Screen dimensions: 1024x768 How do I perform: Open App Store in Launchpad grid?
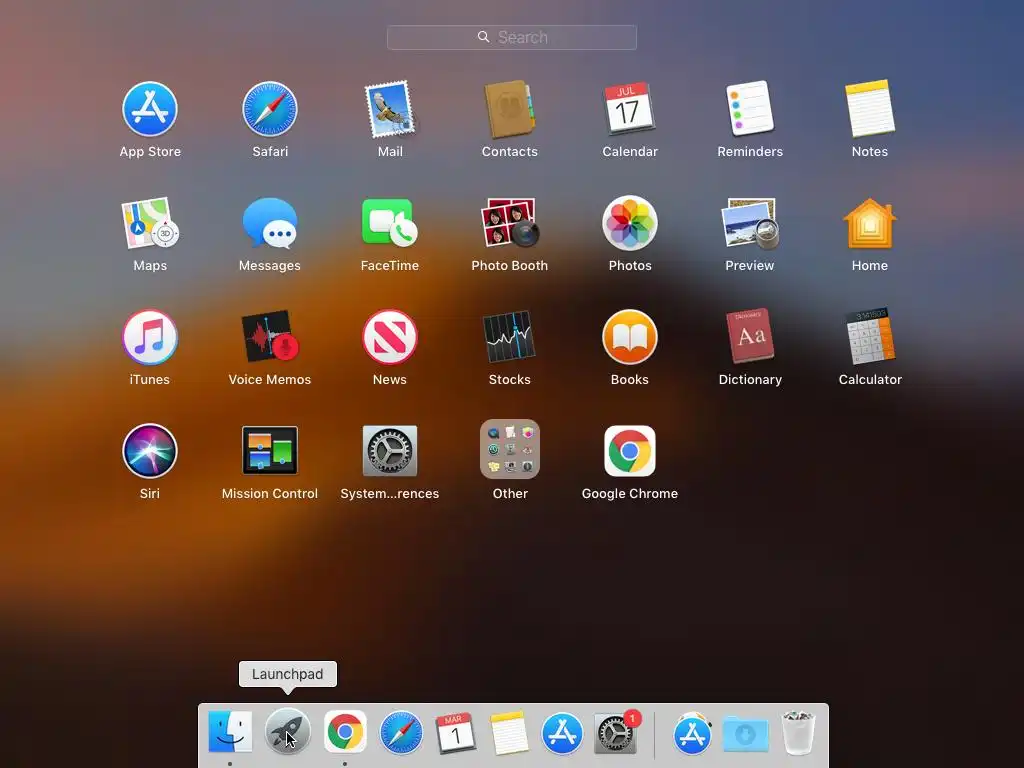point(150,109)
